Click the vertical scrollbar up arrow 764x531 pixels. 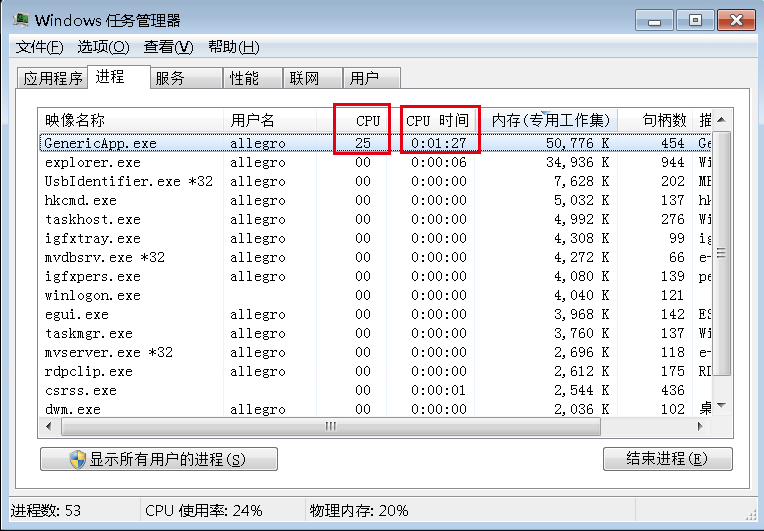[x=722, y=120]
